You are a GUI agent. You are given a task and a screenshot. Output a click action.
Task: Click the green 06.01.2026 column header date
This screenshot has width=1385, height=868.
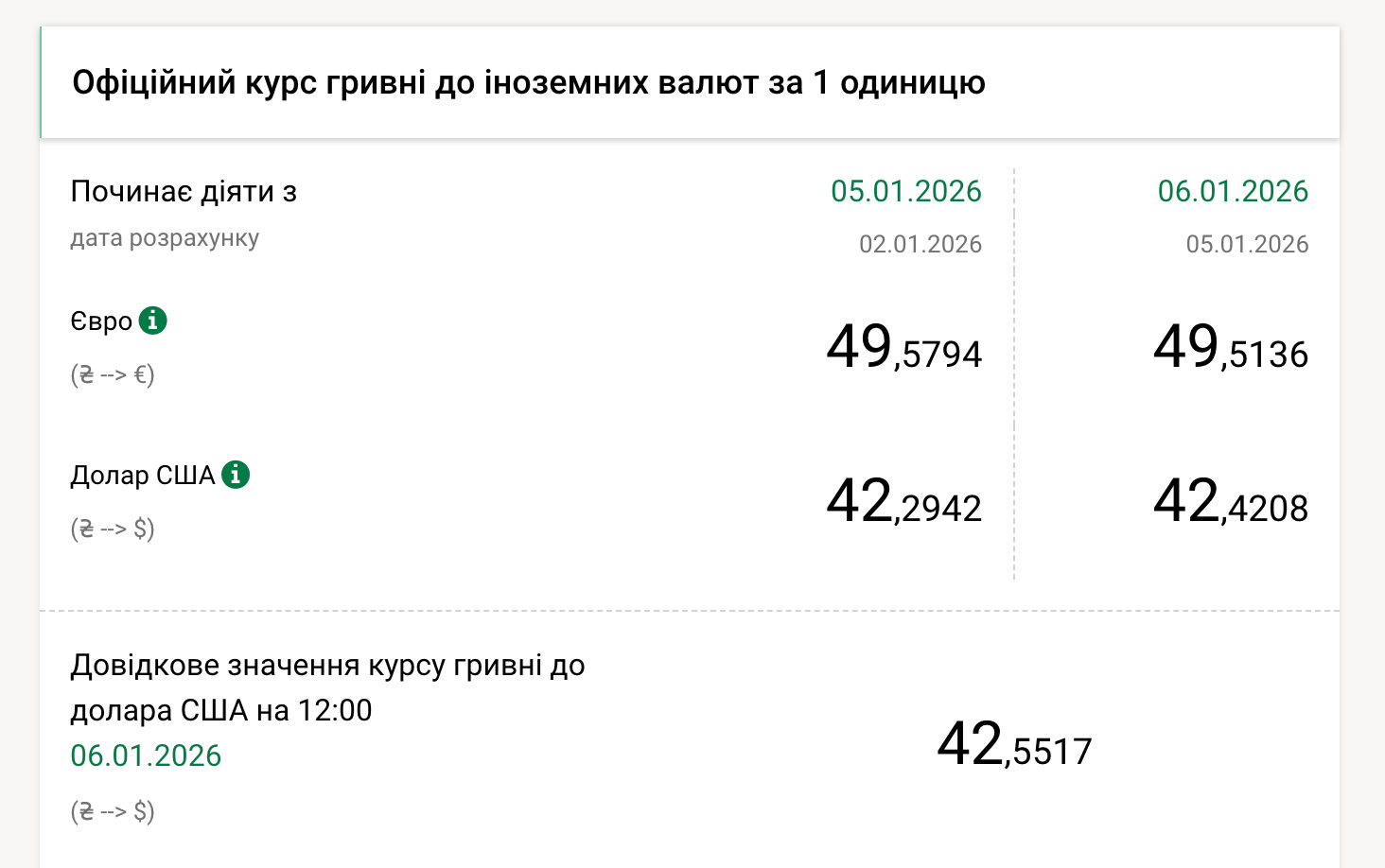pyautogui.click(x=1232, y=191)
